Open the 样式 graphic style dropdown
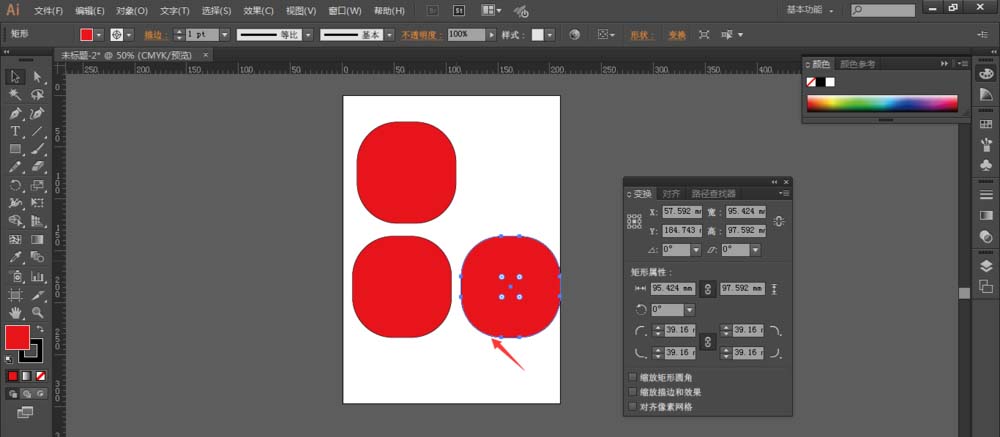1000x437 pixels. tap(550, 34)
